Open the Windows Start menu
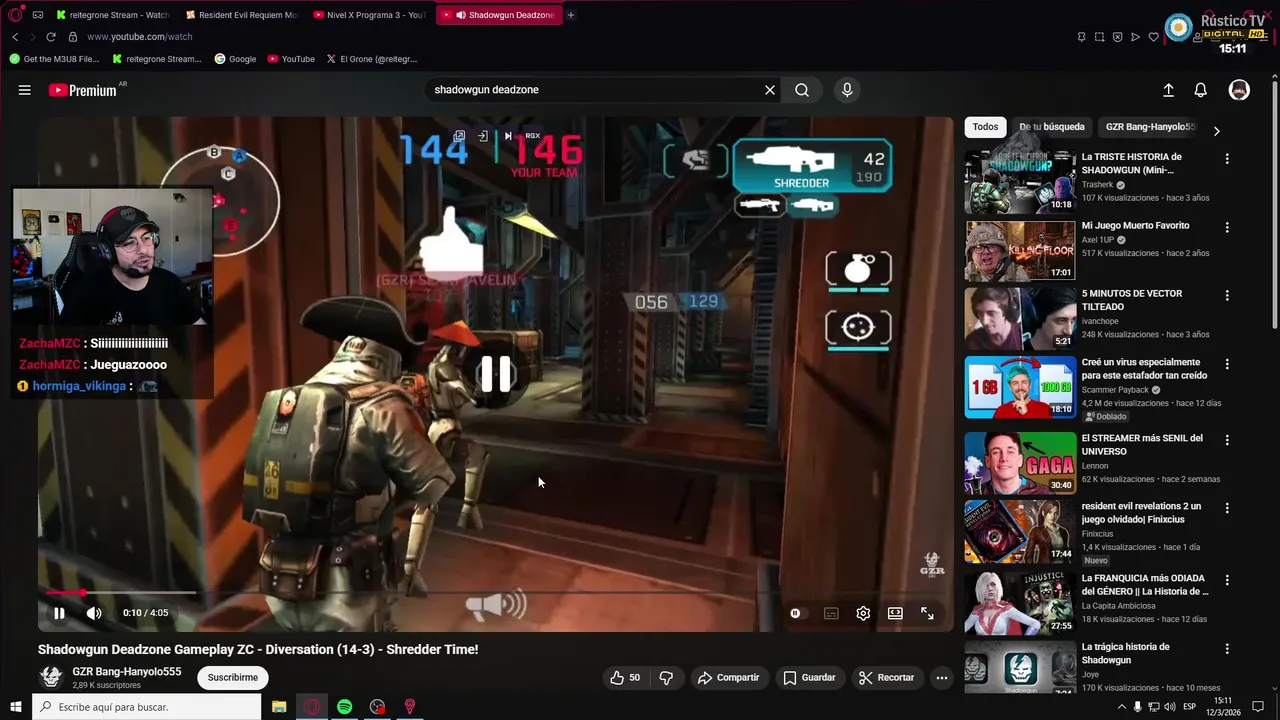Viewport: 1280px width, 720px height. [x=16, y=707]
